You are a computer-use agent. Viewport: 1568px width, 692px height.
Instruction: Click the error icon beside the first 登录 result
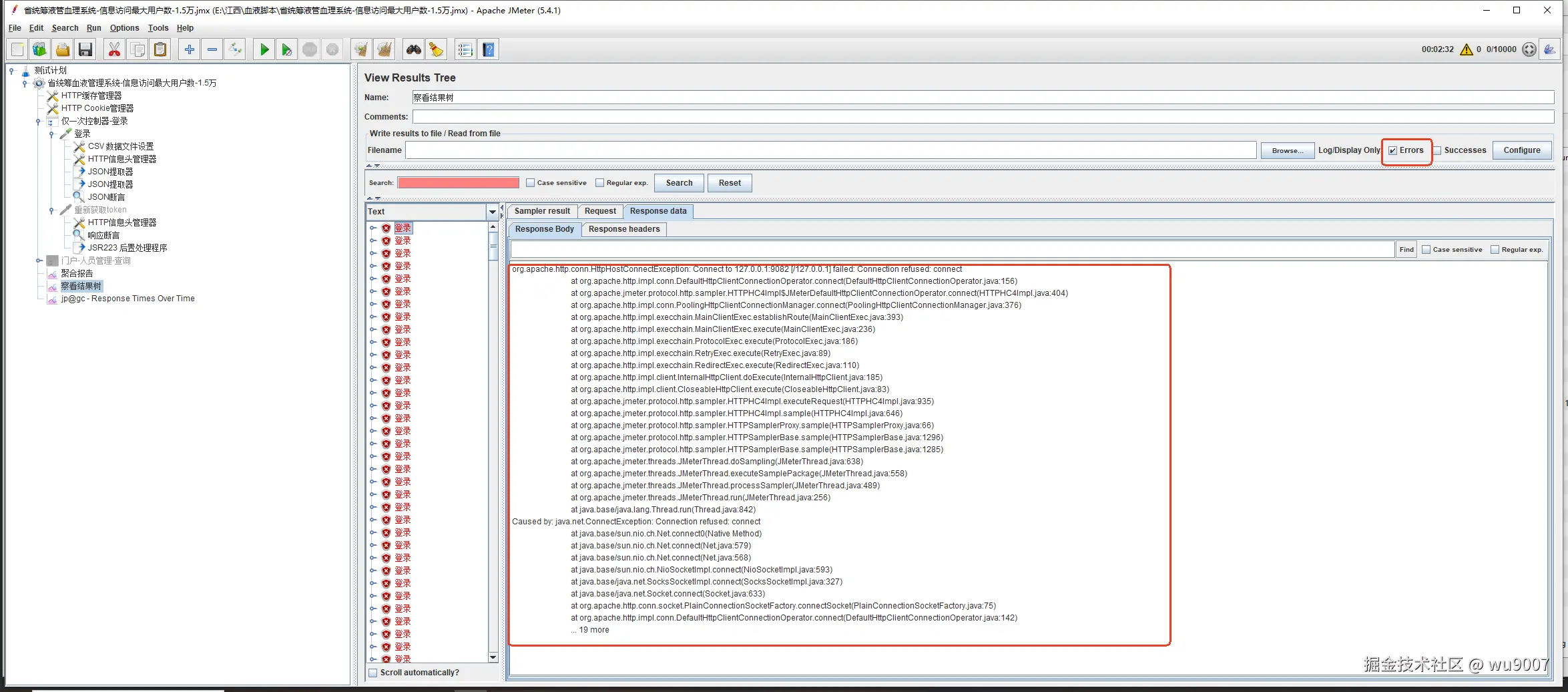[386, 228]
